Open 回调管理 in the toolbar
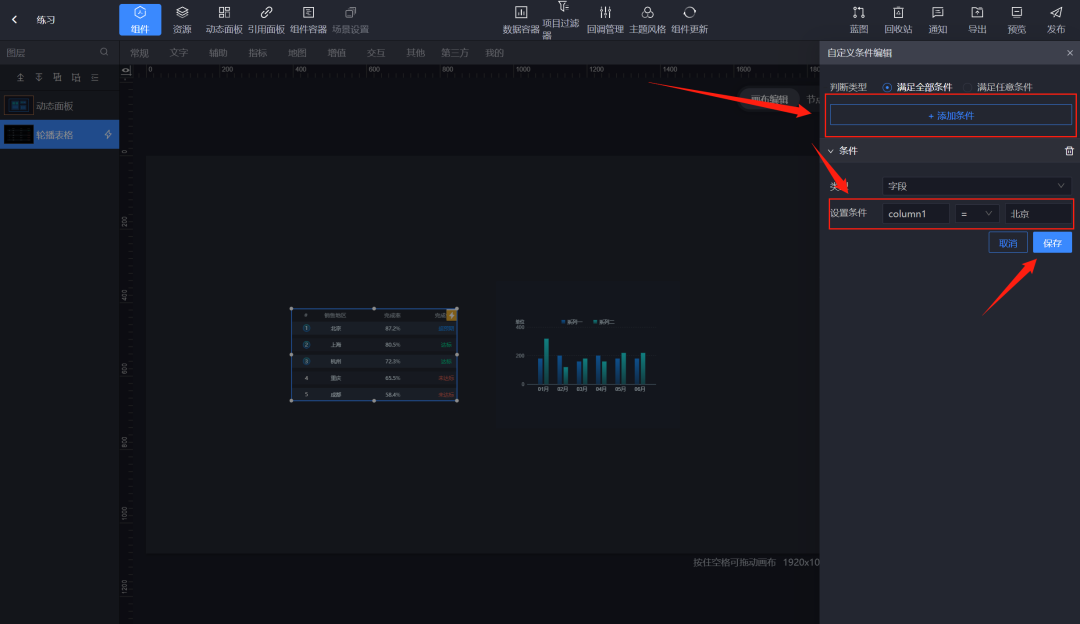 [605, 19]
